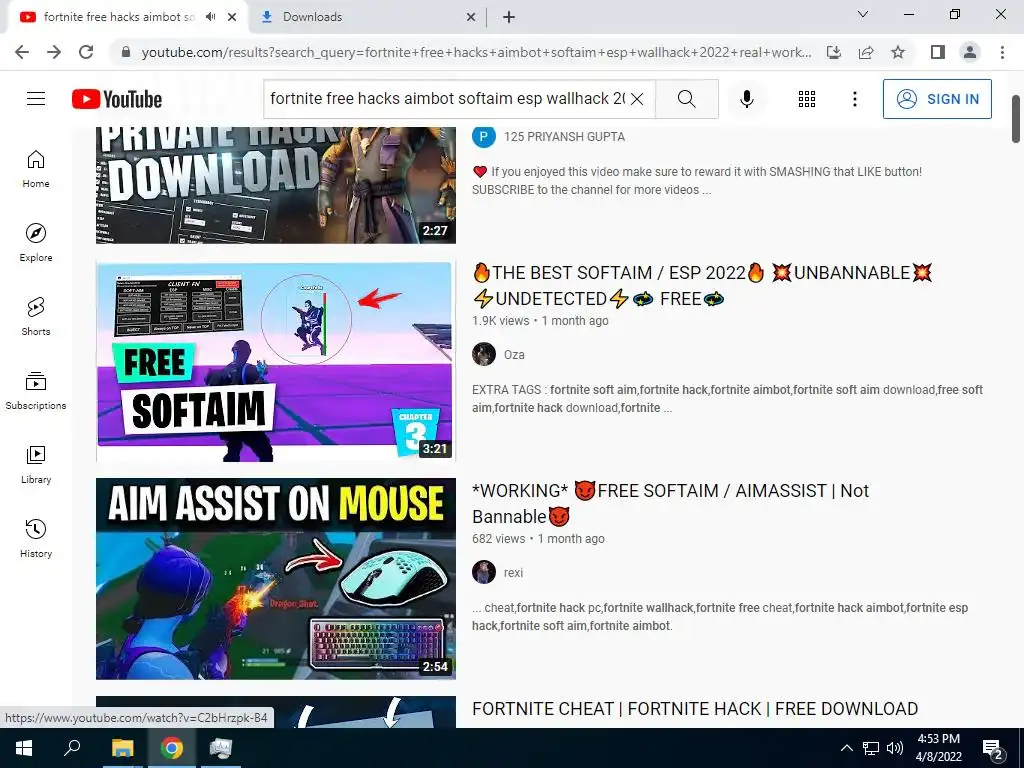Image resolution: width=1024 pixels, height=768 pixels.
Task: Click Oza's channel avatar
Action: (x=484, y=355)
